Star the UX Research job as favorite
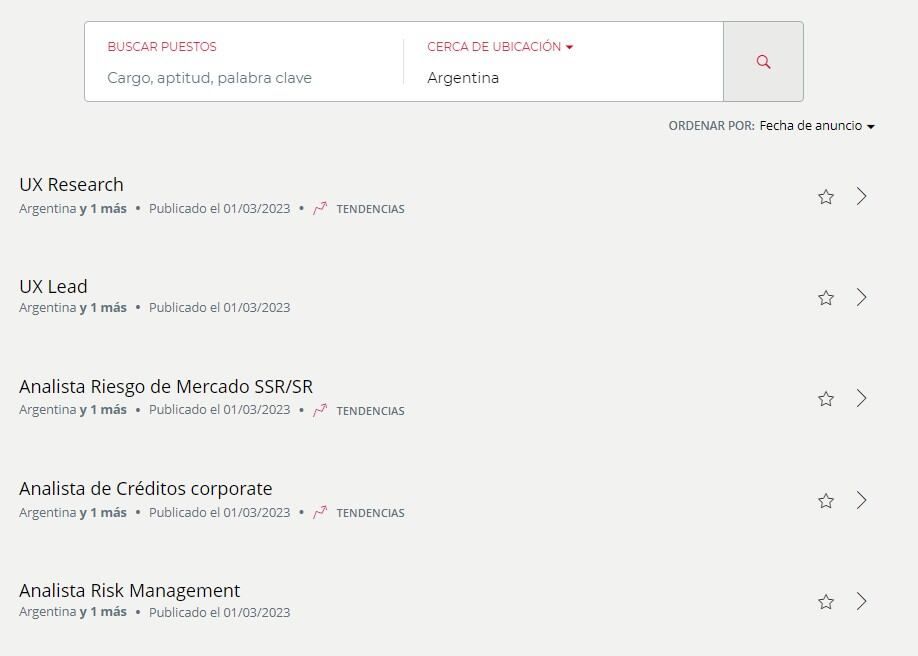The width and height of the screenshot is (918, 656). pos(826,197)
